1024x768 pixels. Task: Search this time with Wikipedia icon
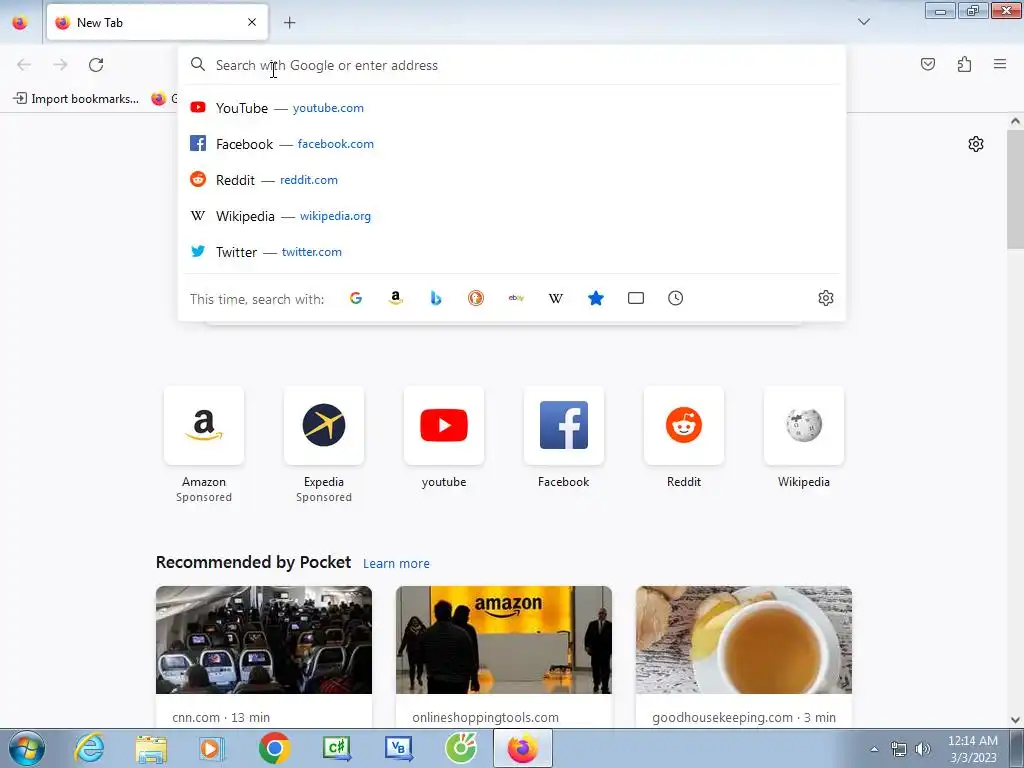[556, 298]
